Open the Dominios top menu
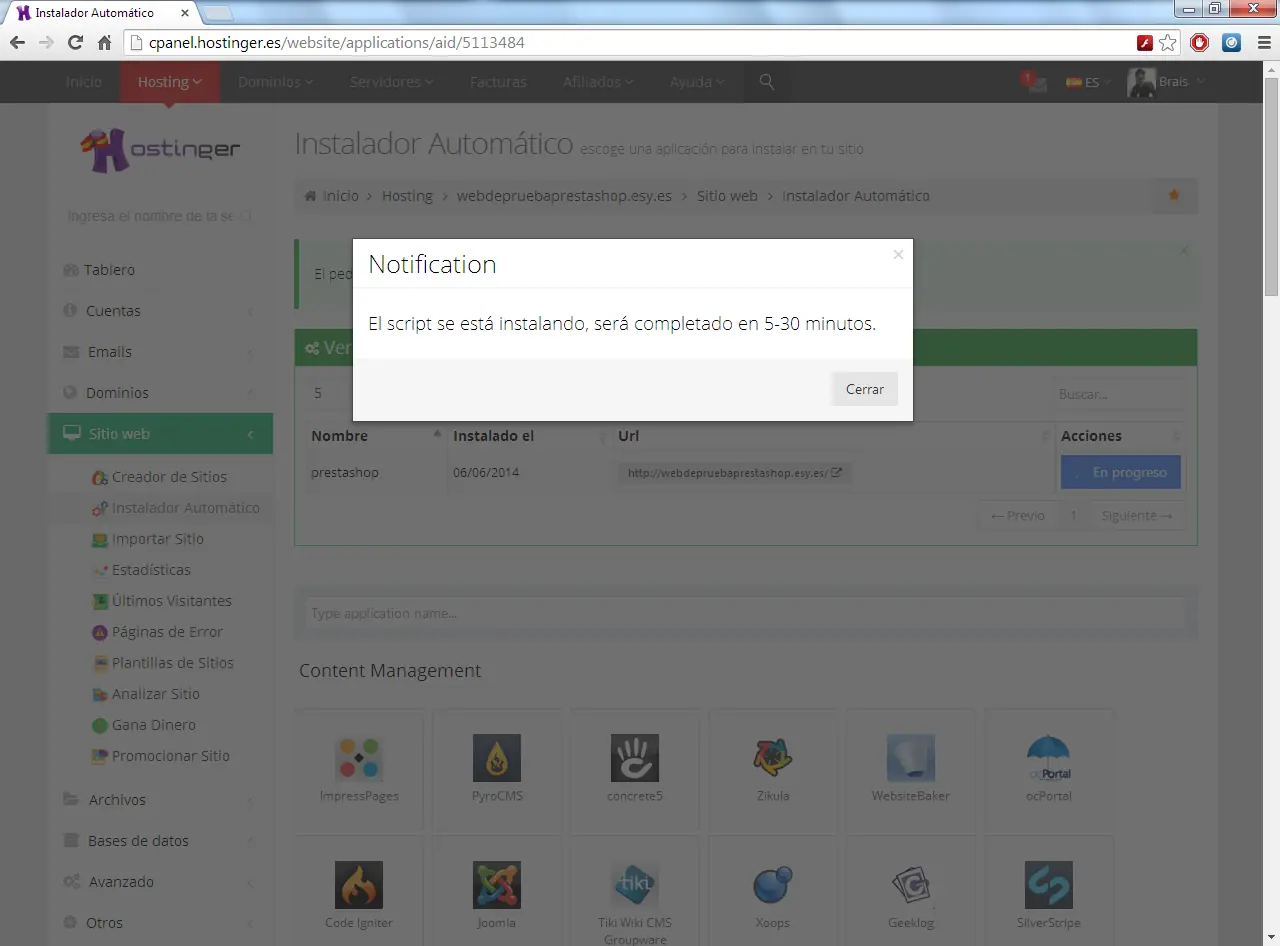This screenshot has width=1280, height=946. pos(275,82)
